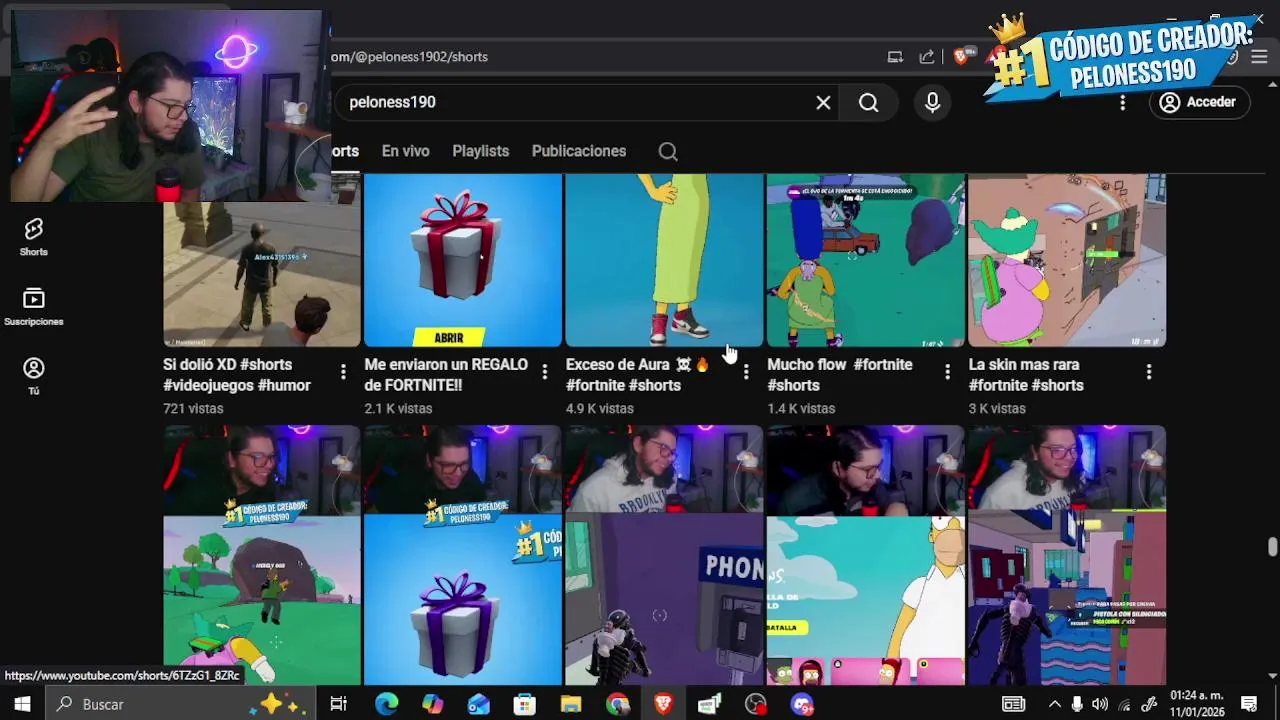Open options for La skin mas rara short
1280x720 pixels.
point(1149,372)
